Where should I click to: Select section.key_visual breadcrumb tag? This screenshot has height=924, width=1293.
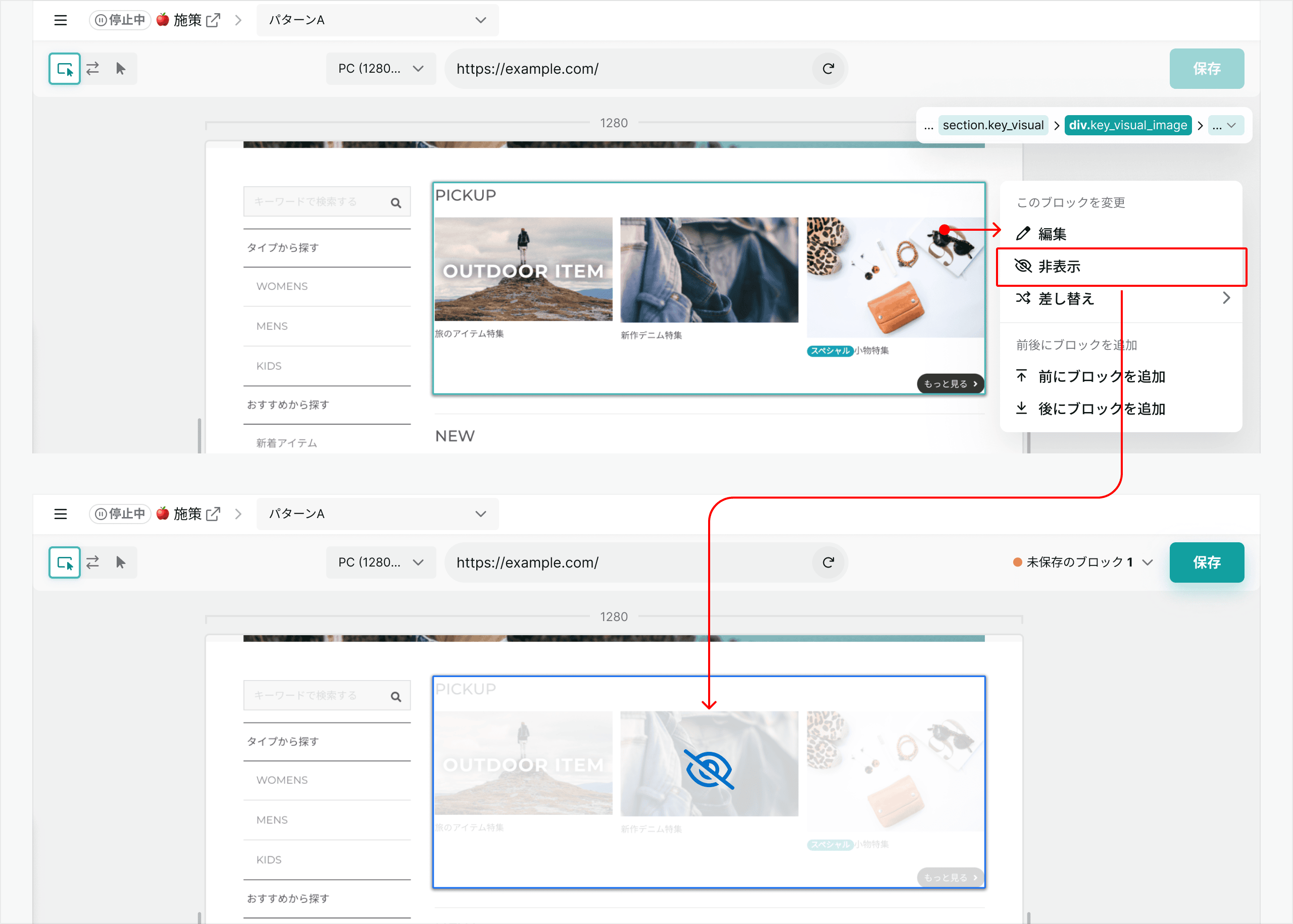pyautogui.click(x=992, y=126)
